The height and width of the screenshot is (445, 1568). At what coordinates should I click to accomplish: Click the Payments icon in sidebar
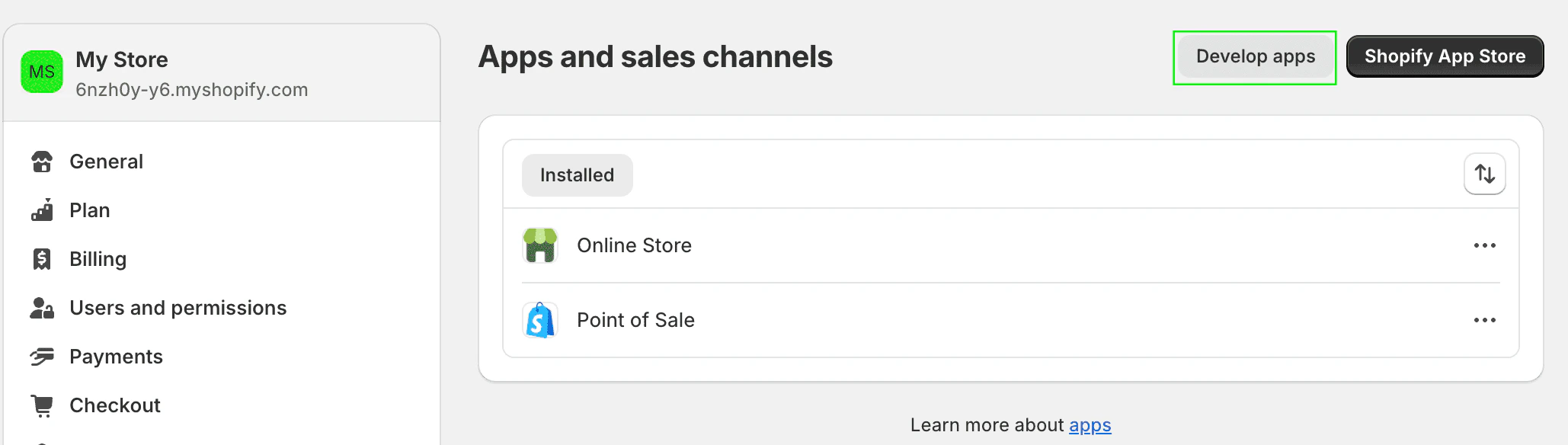[x=42, y=357]
